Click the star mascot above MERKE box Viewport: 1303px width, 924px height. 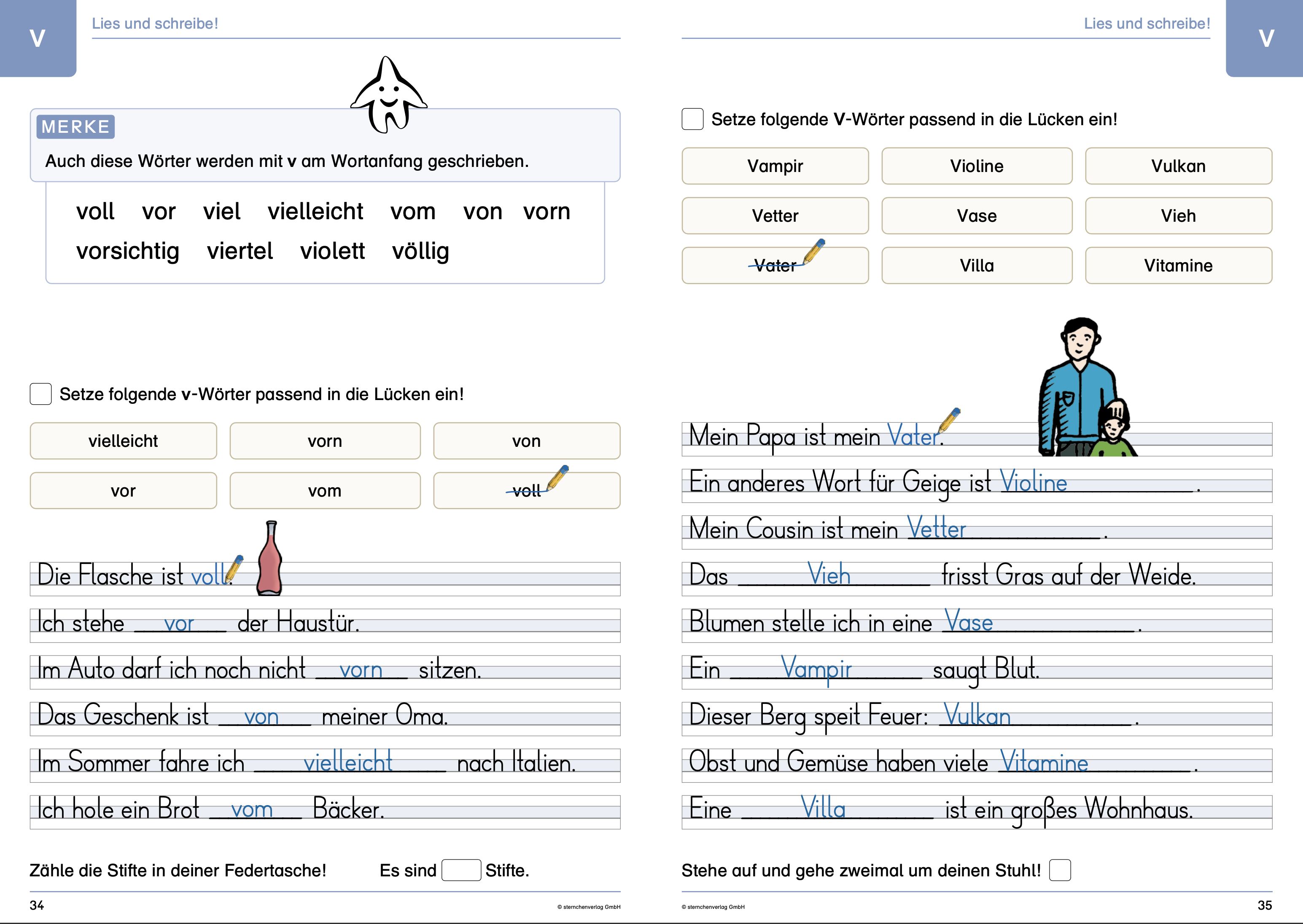(x=389, y=96)
